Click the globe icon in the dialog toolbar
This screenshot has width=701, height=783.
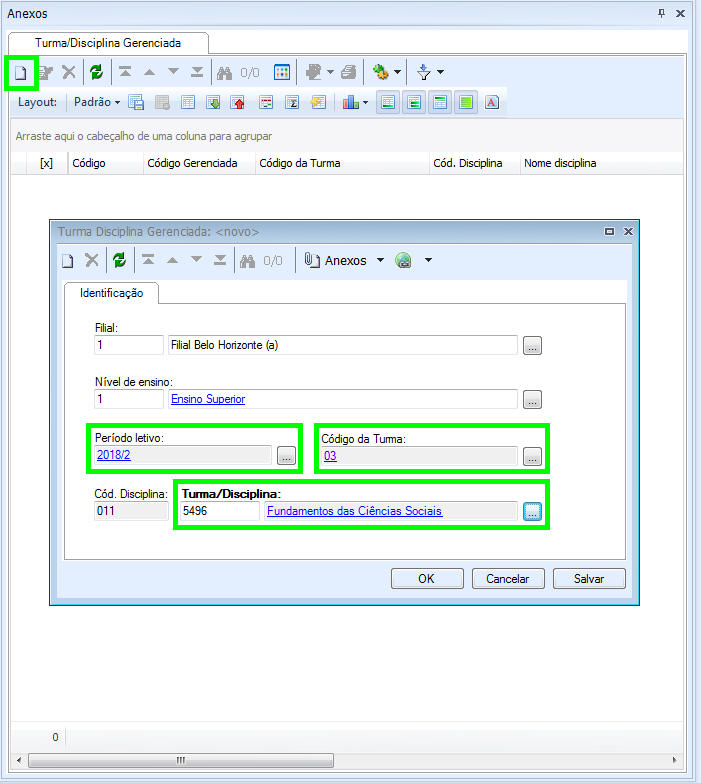tap(403, 260)
